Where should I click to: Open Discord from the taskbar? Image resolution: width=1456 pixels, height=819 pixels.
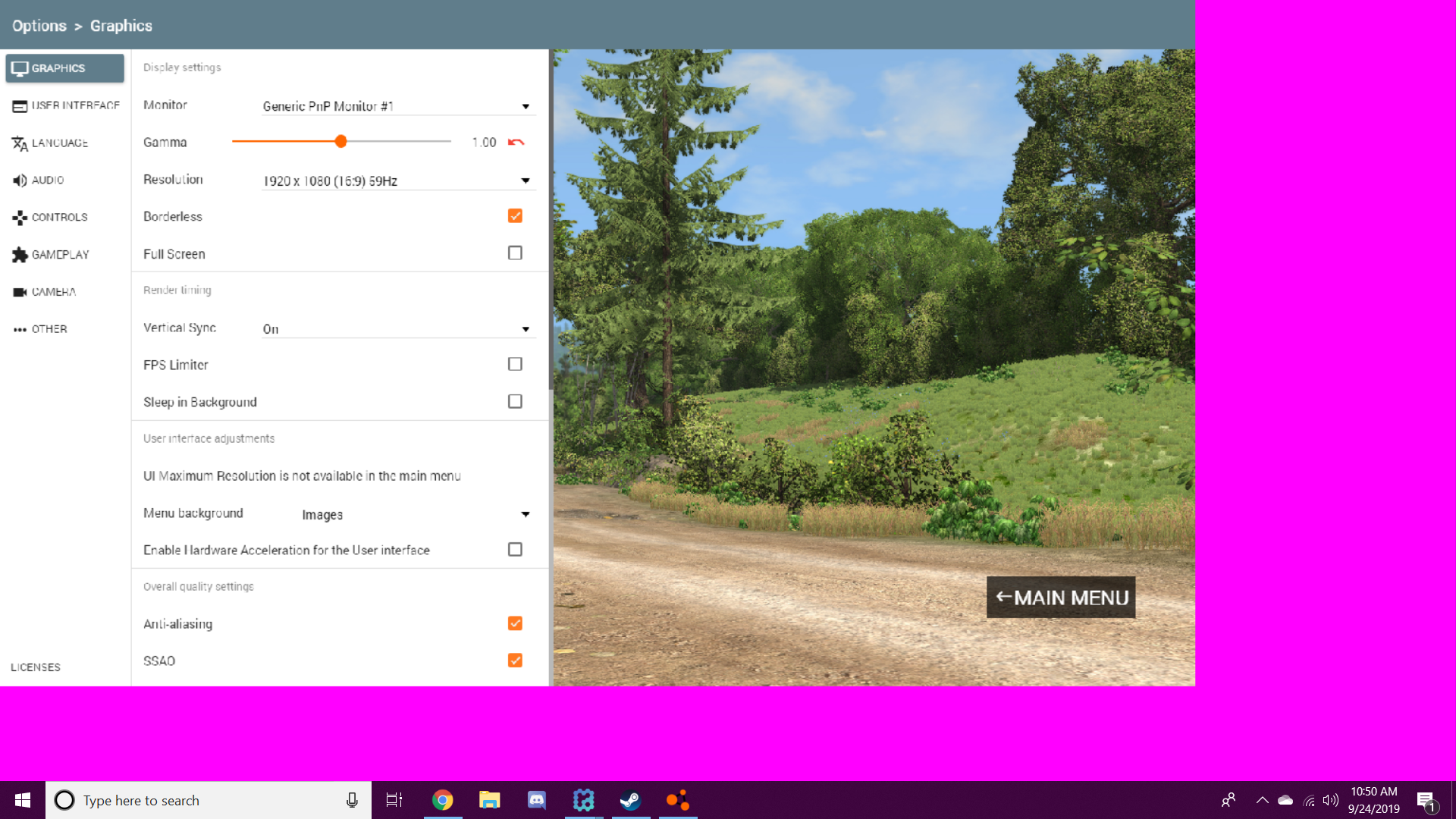[x=536, y=800]
